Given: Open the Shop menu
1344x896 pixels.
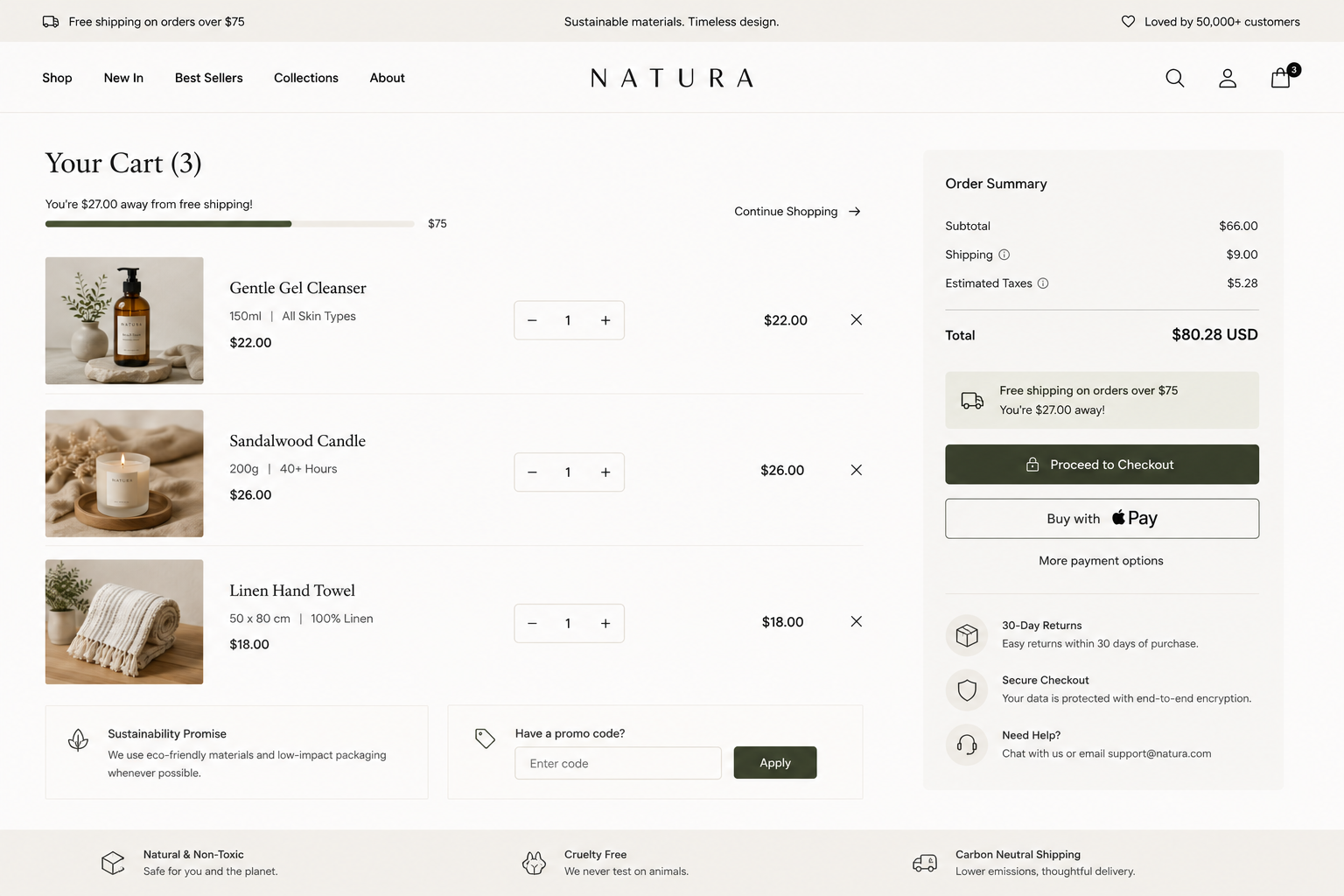Looking at the screenshot, I should pyautogui.click(x=57, y=78).
